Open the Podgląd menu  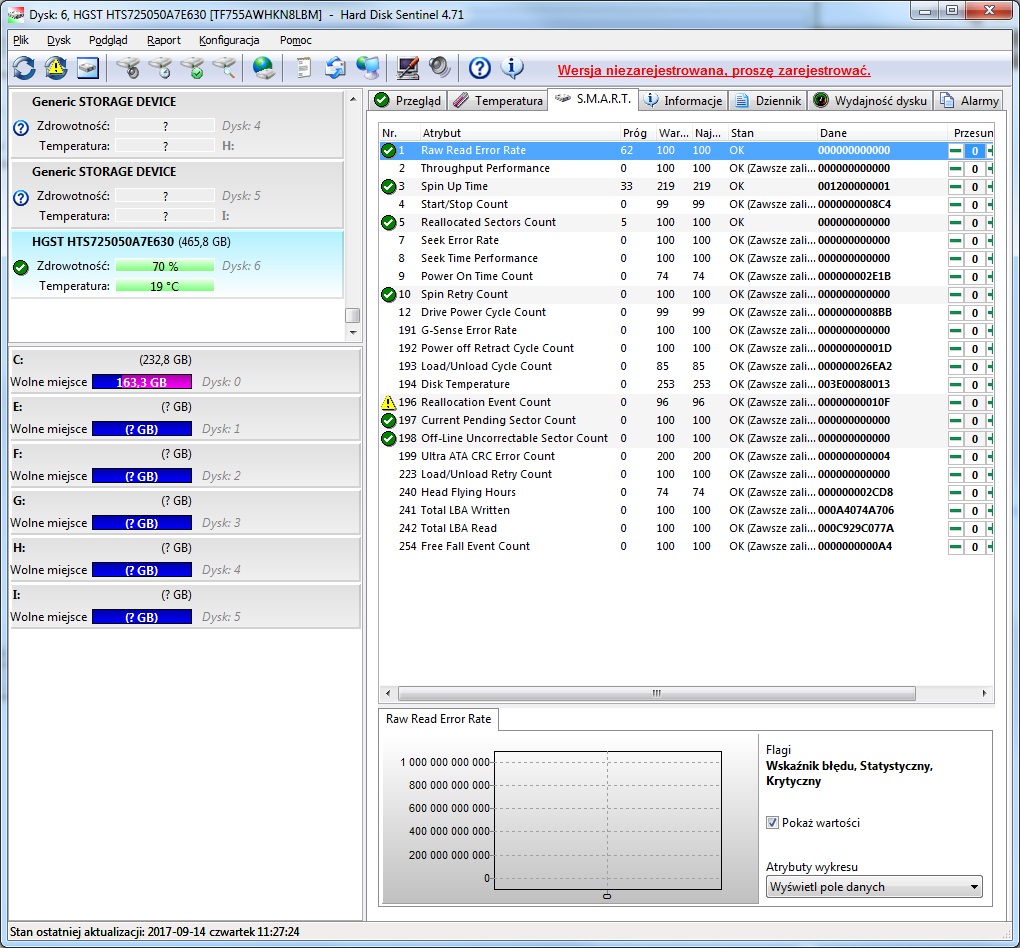(x=108, y=40)
